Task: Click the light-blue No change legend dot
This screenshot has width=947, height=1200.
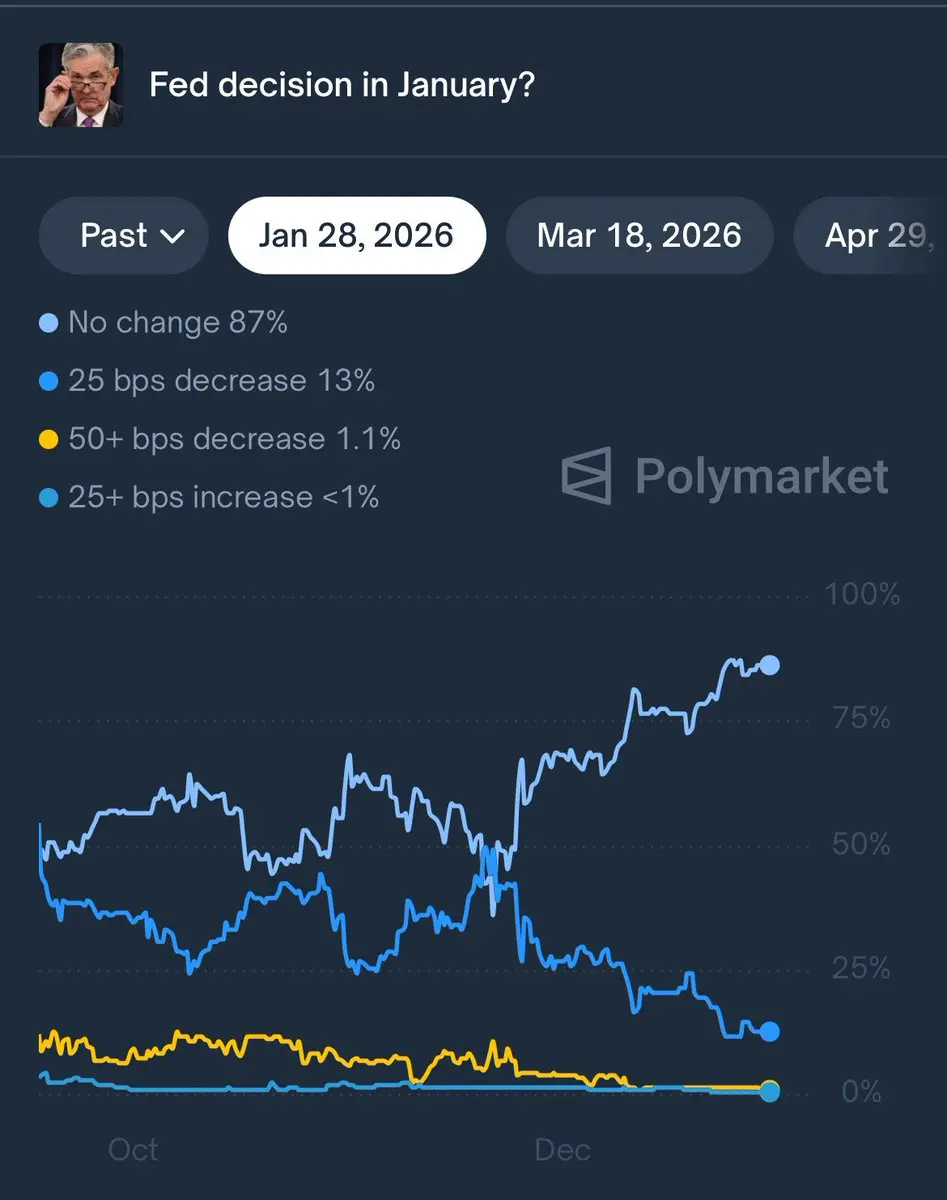Action: [x=48, y=324]
